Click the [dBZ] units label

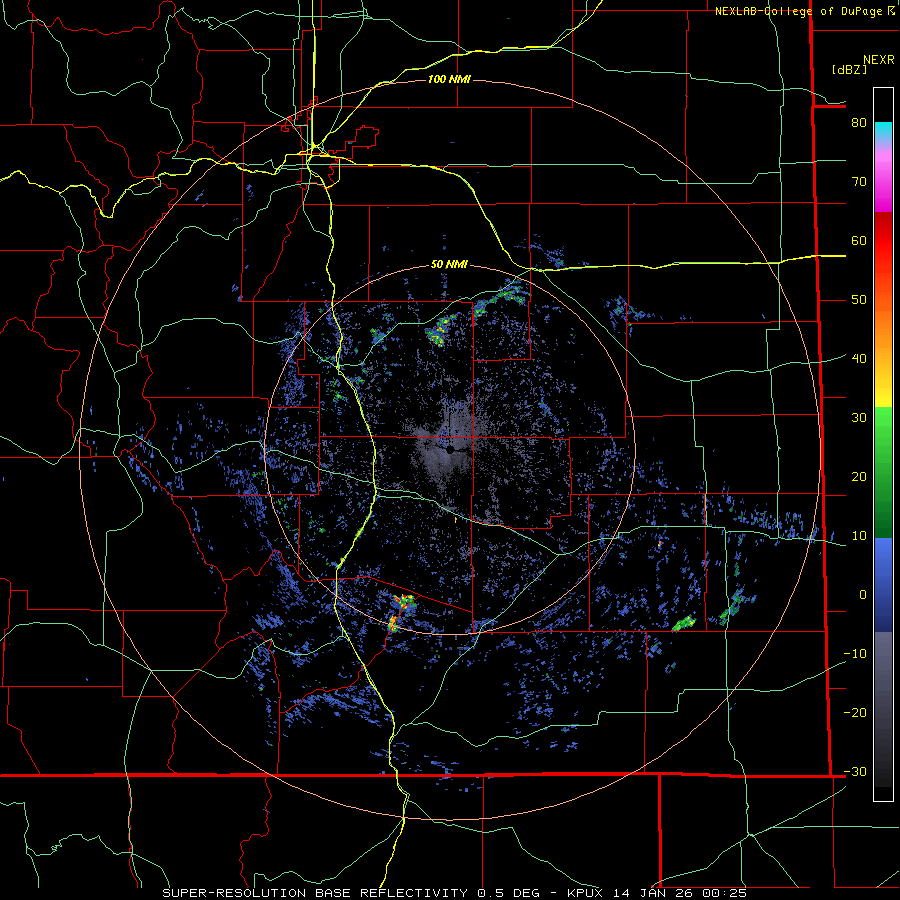pos(849,69)
